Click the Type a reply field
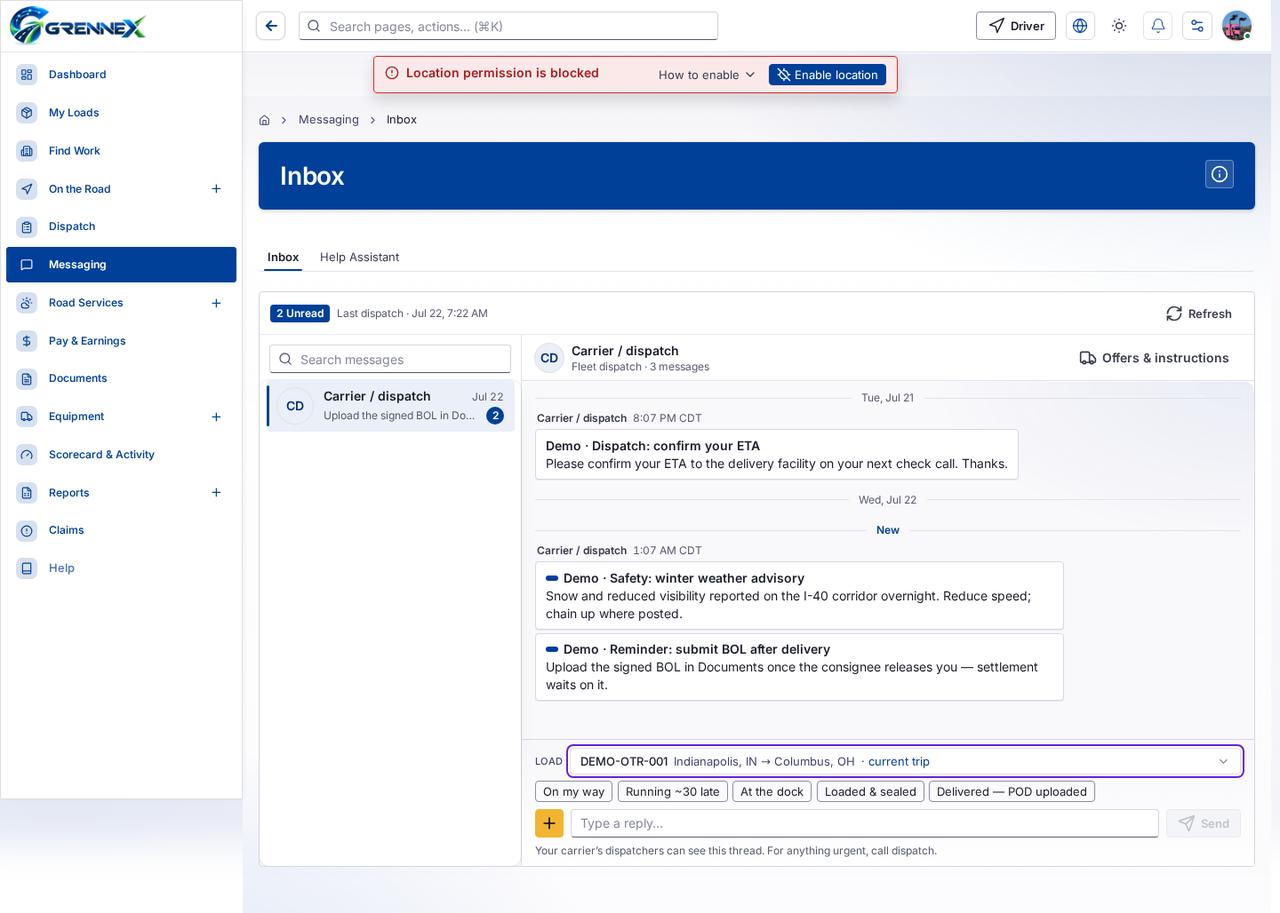1280x913 pixels. 865,823
